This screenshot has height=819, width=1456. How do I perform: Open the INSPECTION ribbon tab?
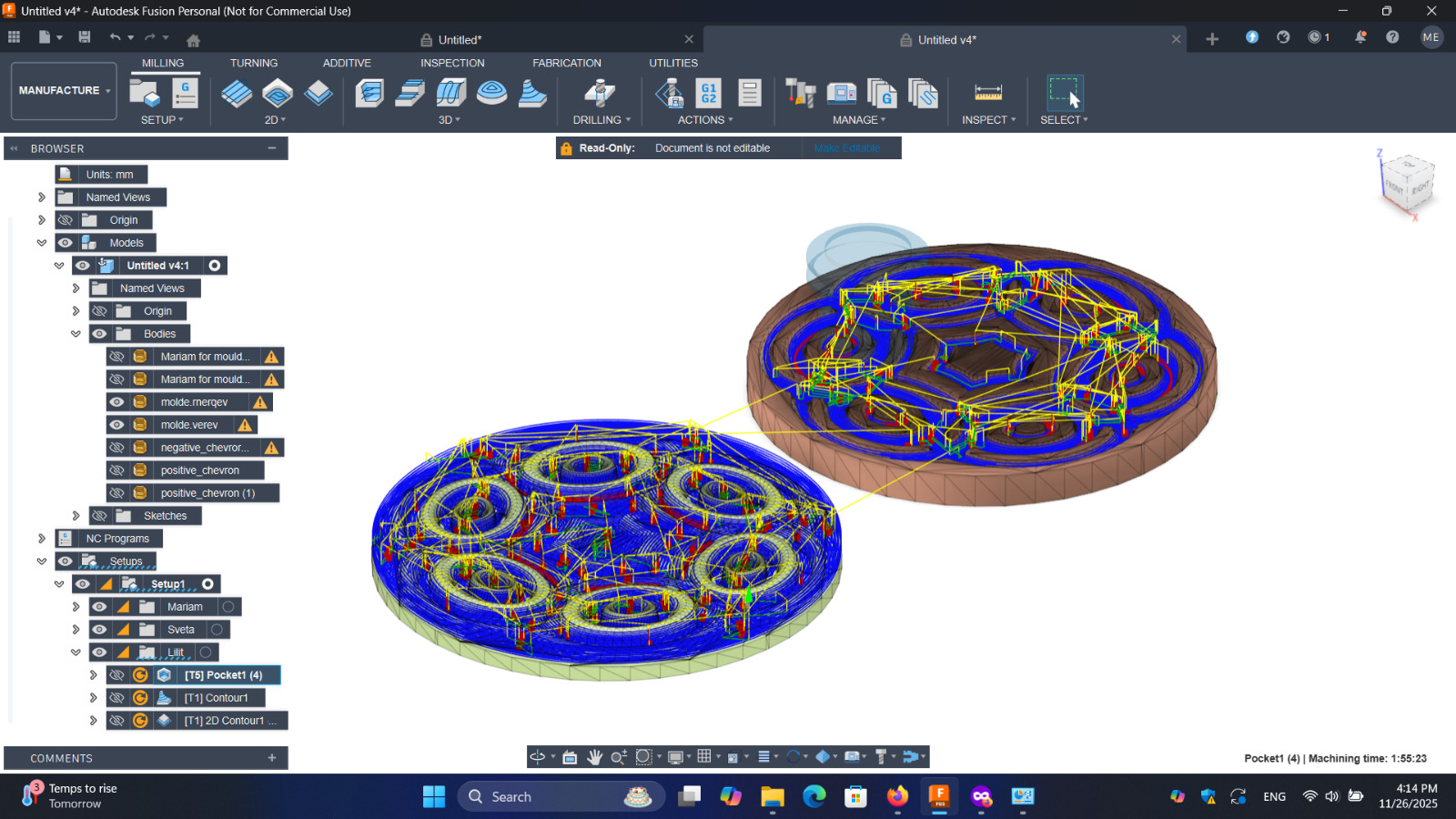[452, 63]
